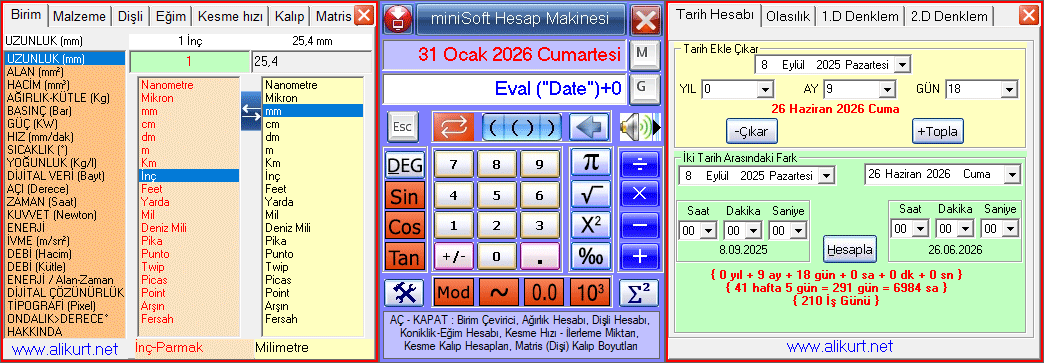Open the 1.D Denklem tab
Screen dimensions: 1044x363
pos(860,16)
